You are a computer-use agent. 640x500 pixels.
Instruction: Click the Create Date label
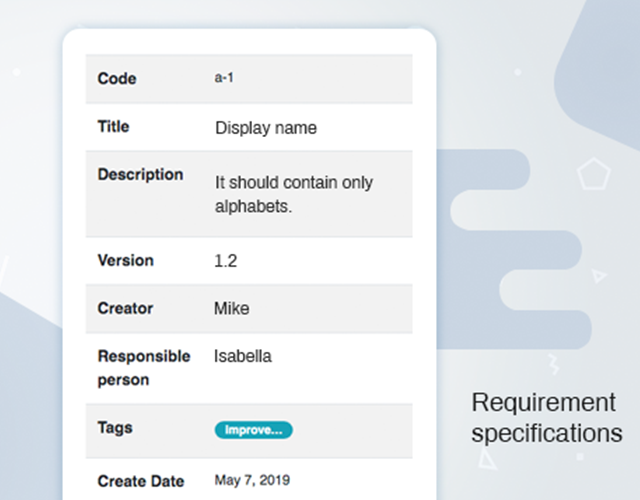pyautogui.click(x=141, y=481)
